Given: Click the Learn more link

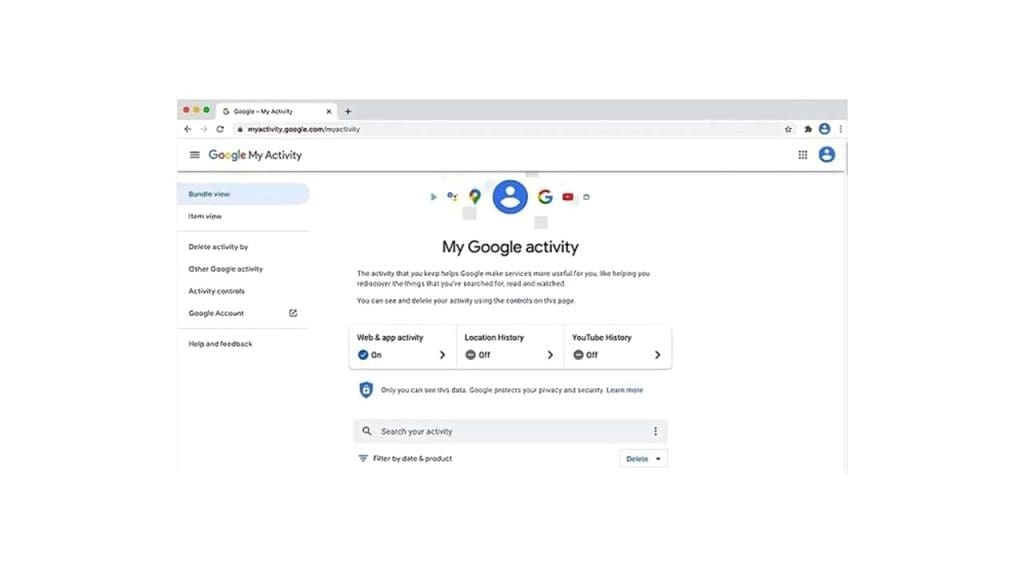Looking at the screenshot, I should pos(624,390).
